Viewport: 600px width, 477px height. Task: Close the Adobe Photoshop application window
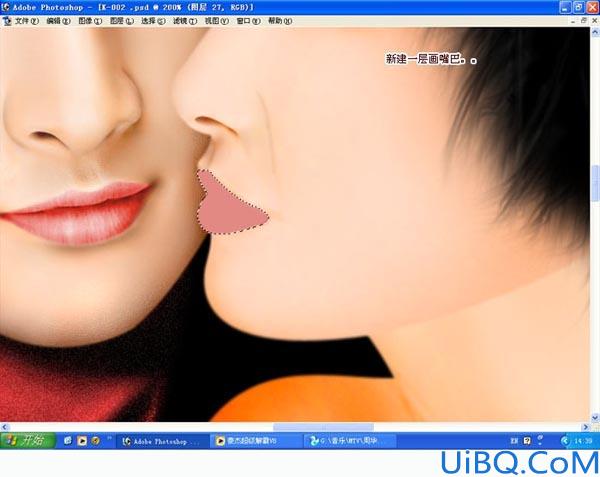pyautogui.click(x=593, y=7)
